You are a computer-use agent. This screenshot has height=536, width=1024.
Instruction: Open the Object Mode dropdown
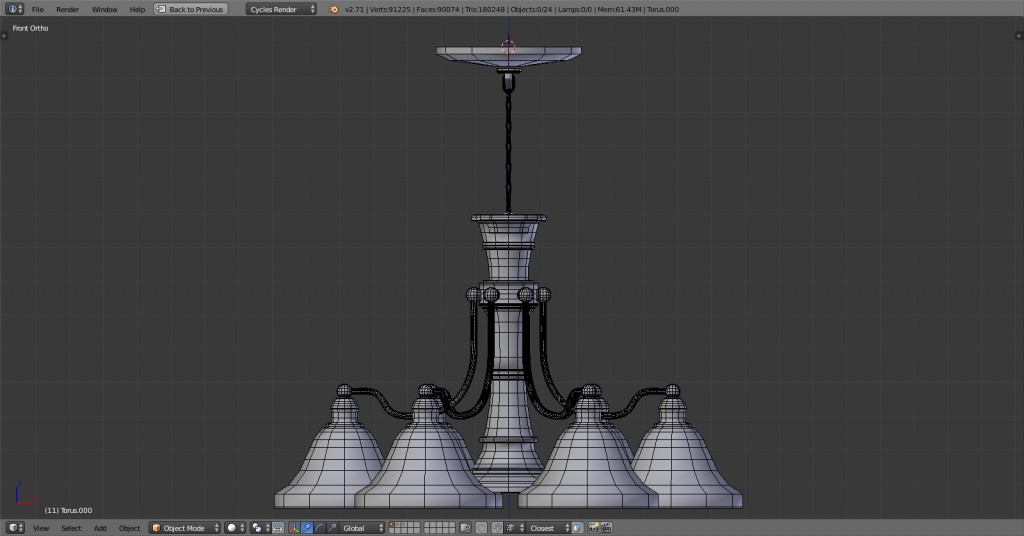click(185, 528)
